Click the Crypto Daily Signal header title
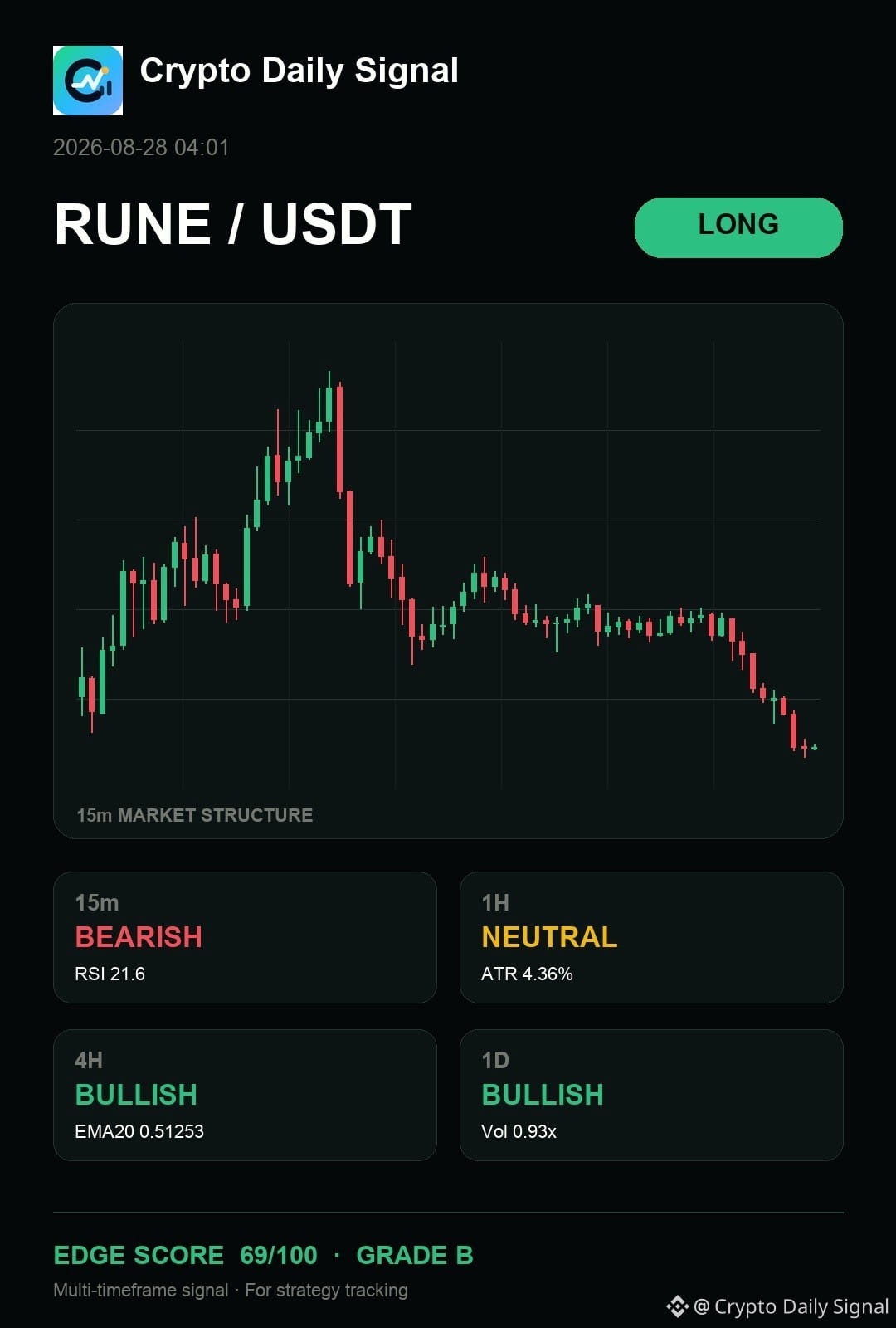The height and width of the screenshot is (1328, 896). [x=299, y=71]
